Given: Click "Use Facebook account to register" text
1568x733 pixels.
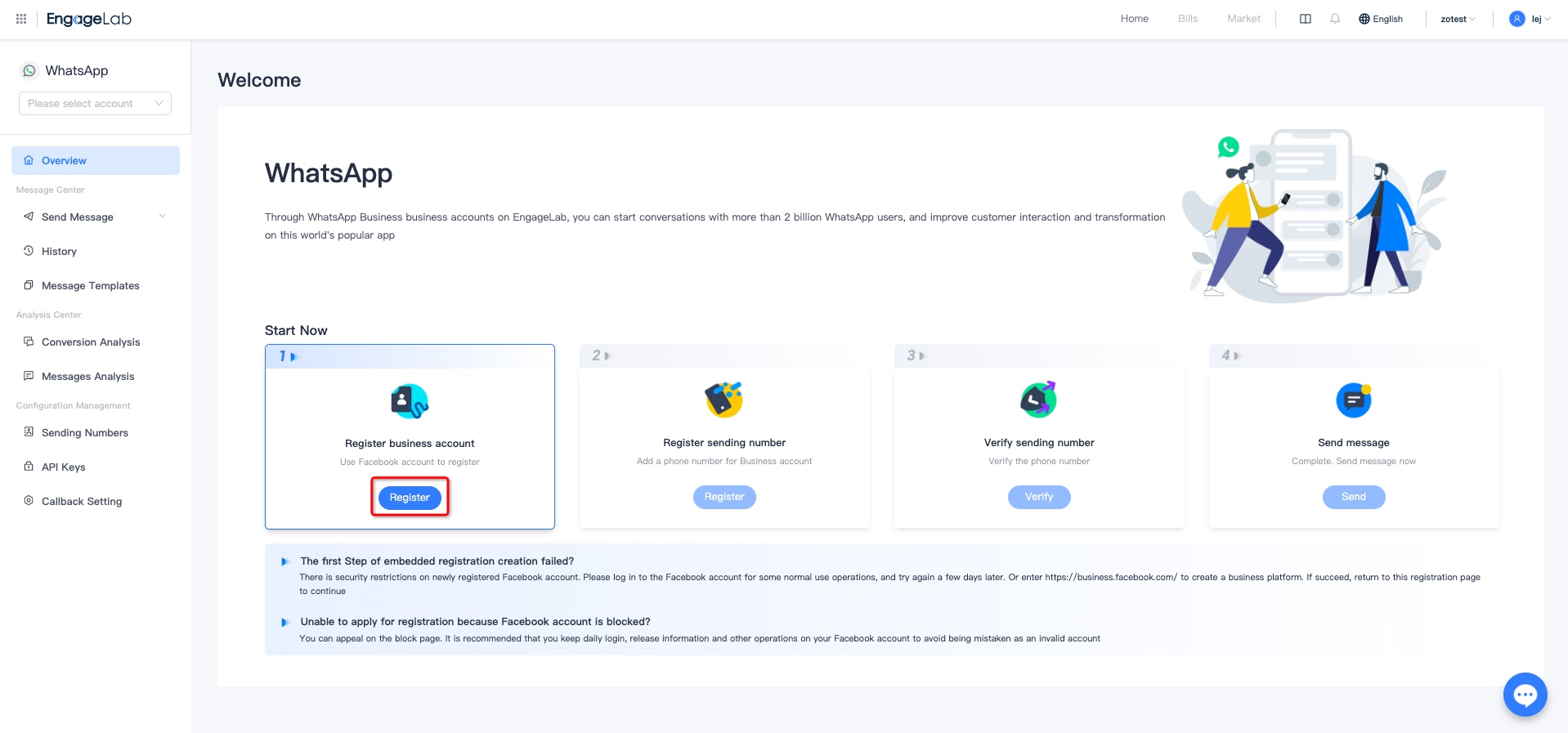Looking at the screenshot, I should pos(410,462).
